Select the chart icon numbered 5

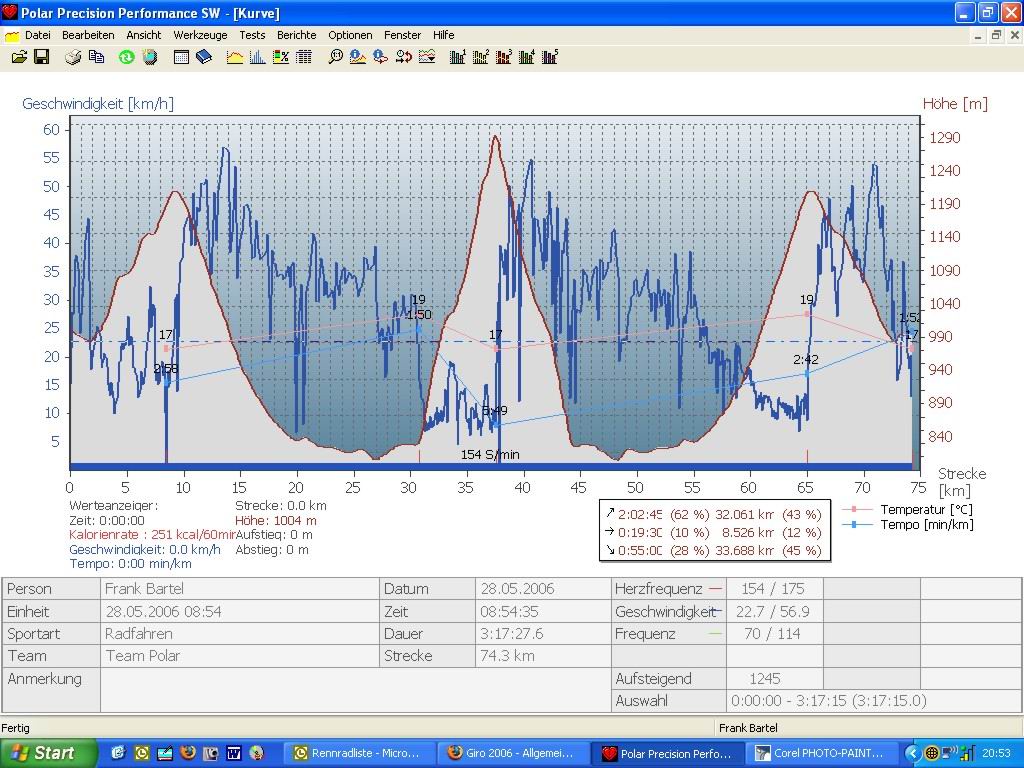click(x=550, y=58)
